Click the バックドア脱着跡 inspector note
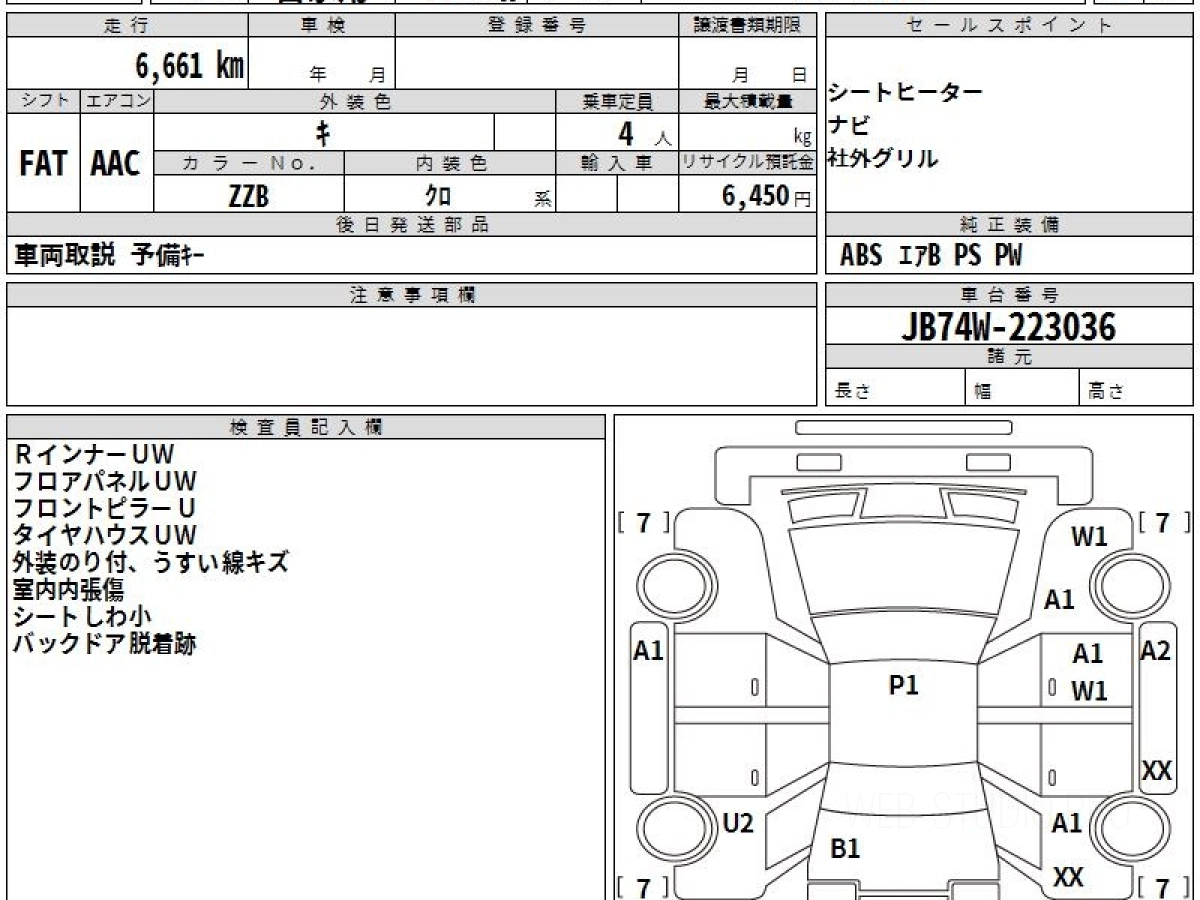Viewport: 1200px width, 900px height. tap(104, 643)
